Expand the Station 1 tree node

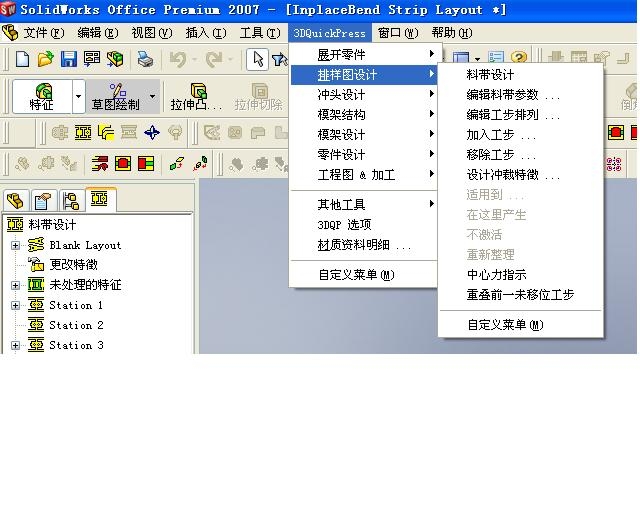coord(16,305)
